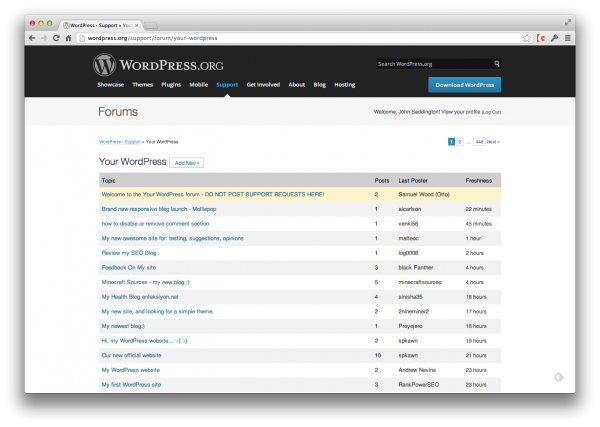Image resolution: width=600 pixels, height=427 pixels.
Task: Click the browser forward arrow
Action: tap(44, 38)
